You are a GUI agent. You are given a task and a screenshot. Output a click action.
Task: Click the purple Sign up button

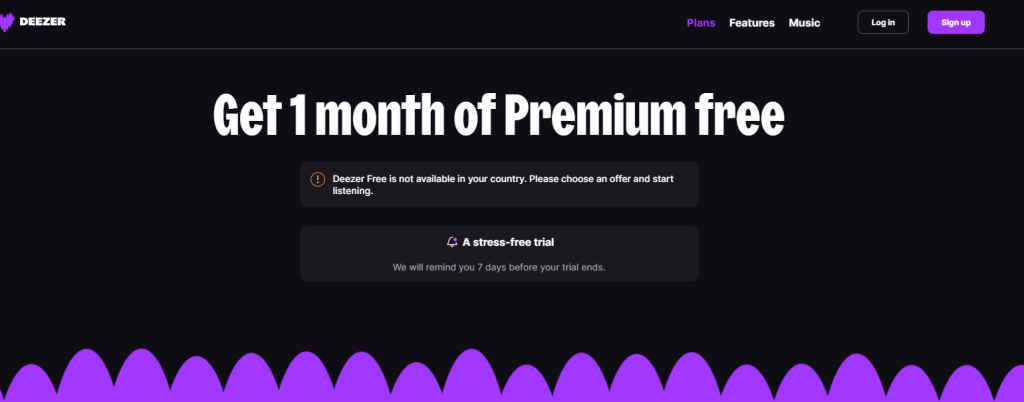tap(955, 22)
